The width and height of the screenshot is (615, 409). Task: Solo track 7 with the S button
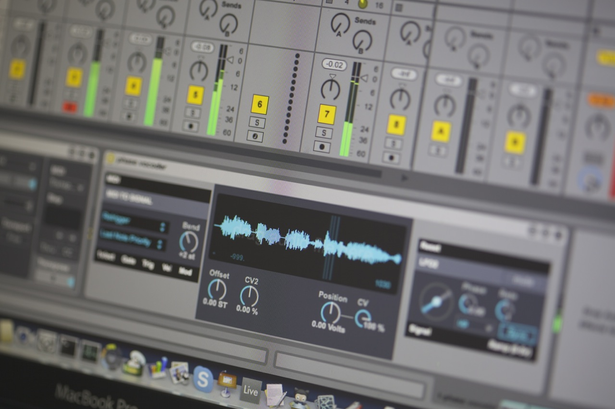click(324, 133)
